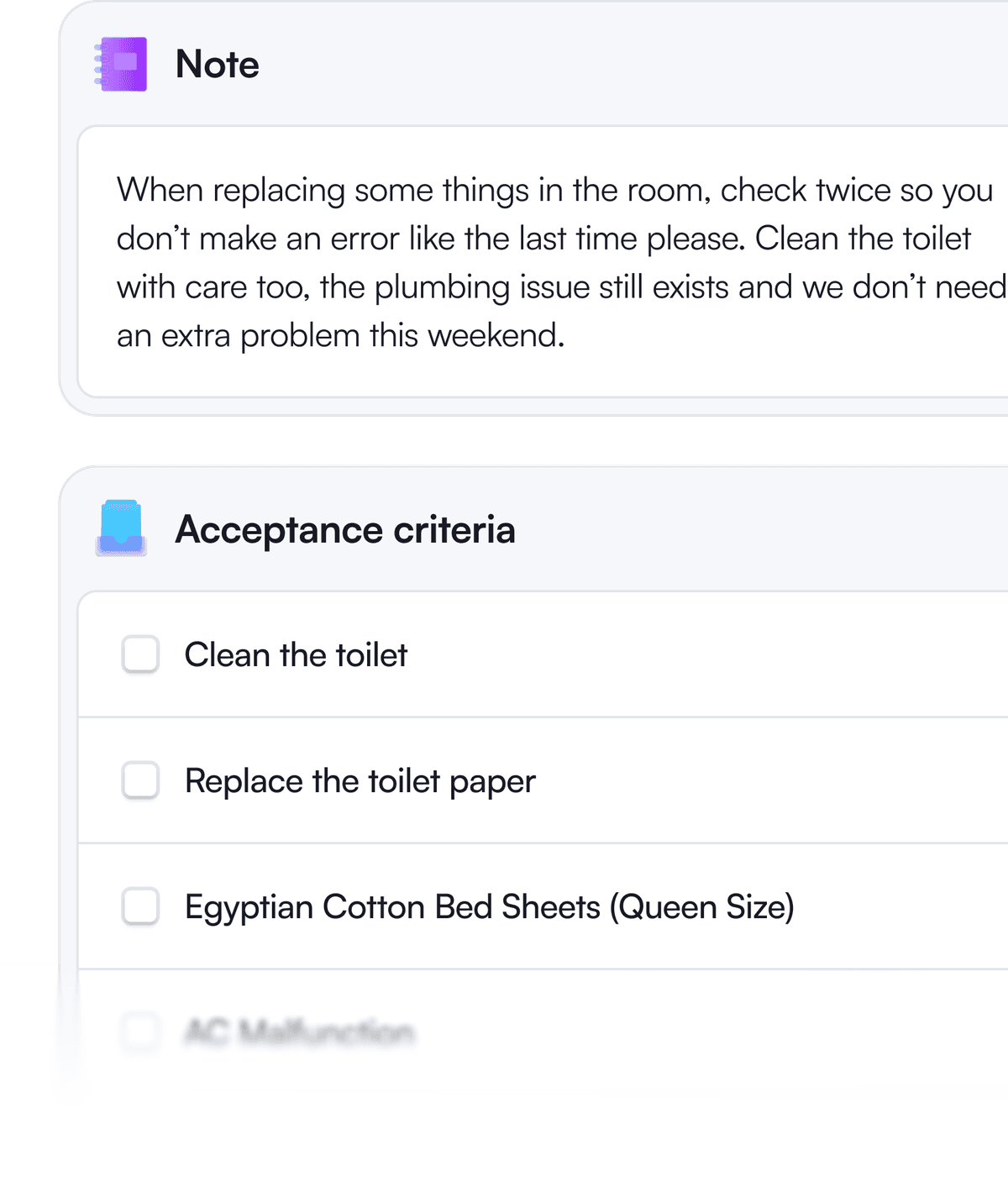Place cursor on the word 'plumbing' in note
The image size is (1008, 1187).
coord(442,287)
